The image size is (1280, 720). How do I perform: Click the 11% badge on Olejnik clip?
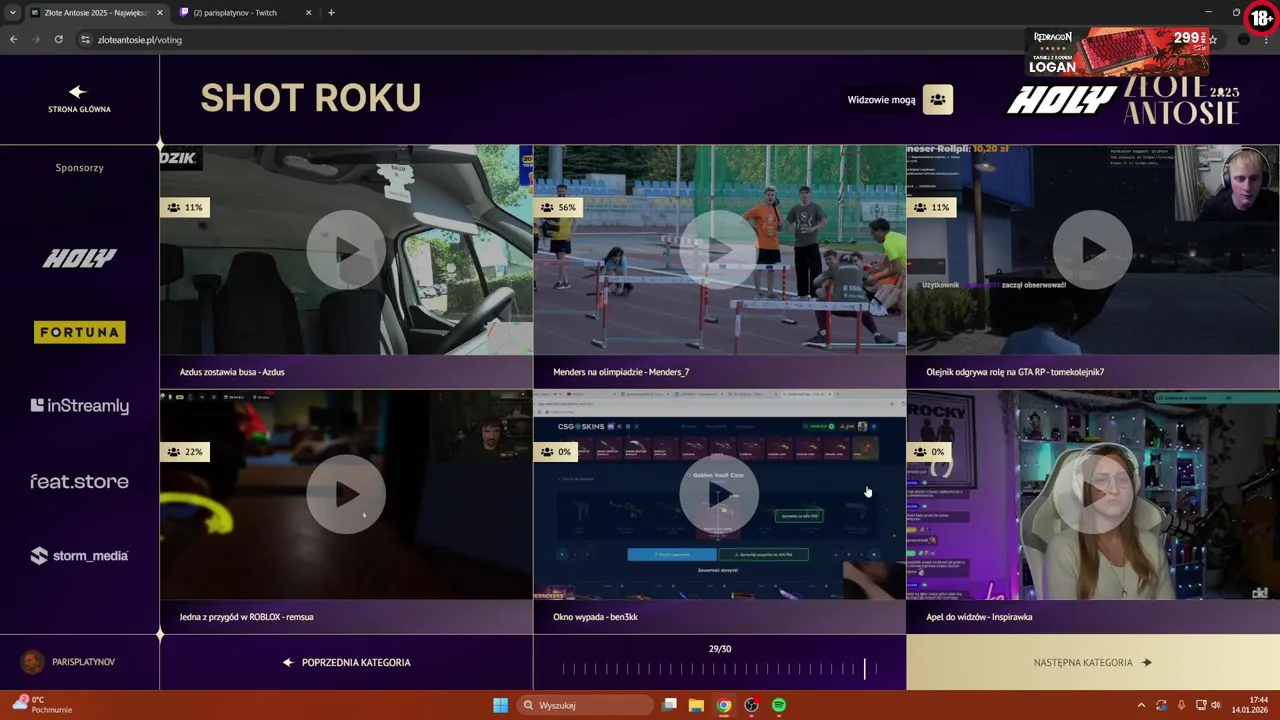coord(931,207)
